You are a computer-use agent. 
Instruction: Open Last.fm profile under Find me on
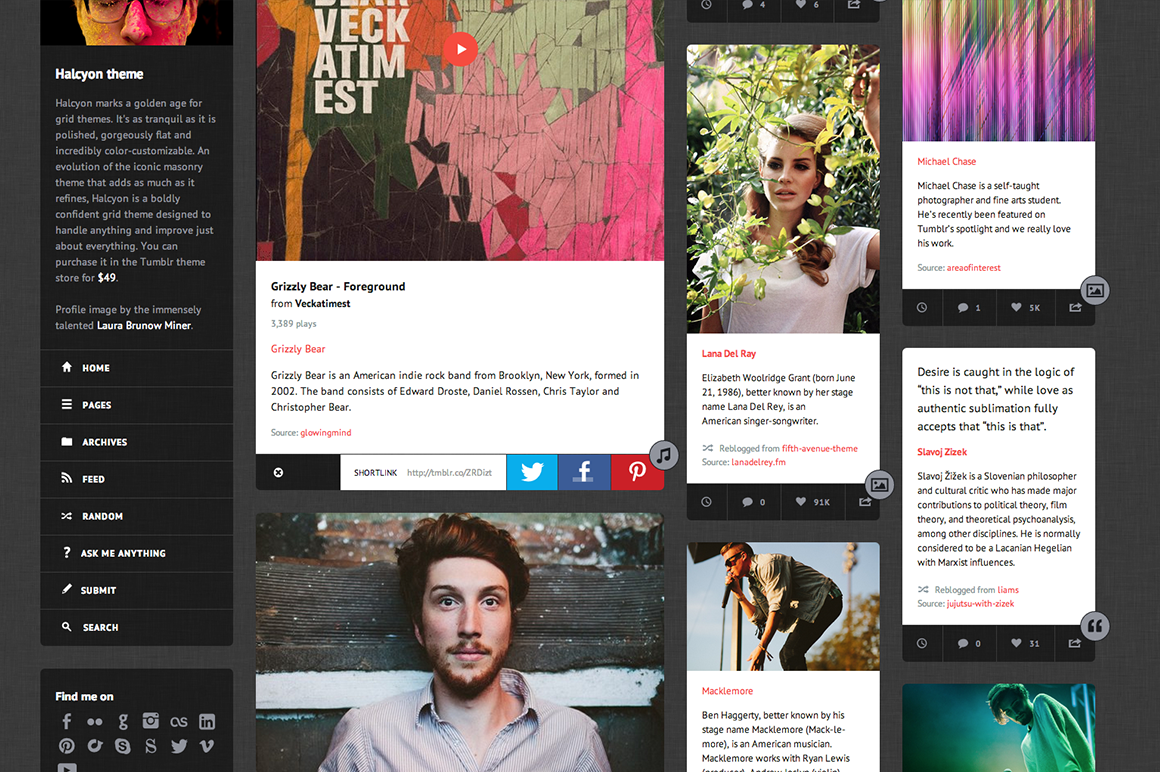coord(179,722)
